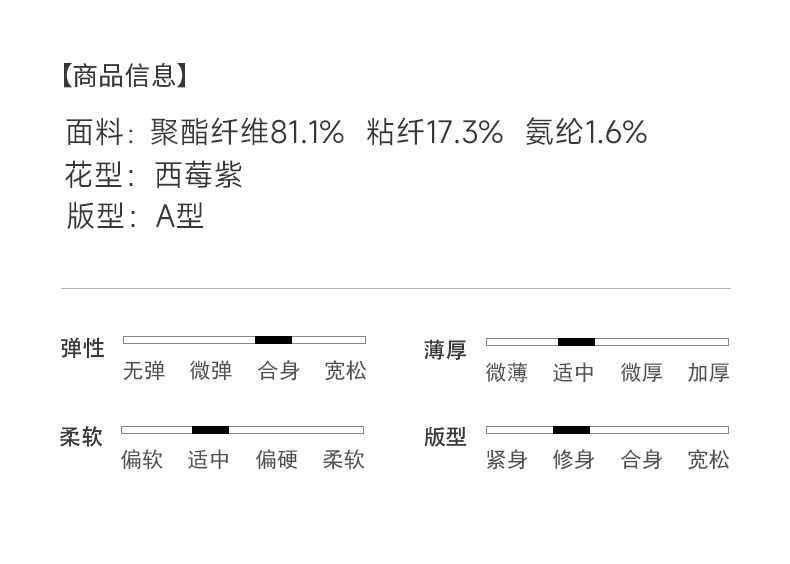Screen dimensions: 790x564
Task: Click the black marker on the bottom-right 版型 slider
Action: click(571, 430)
